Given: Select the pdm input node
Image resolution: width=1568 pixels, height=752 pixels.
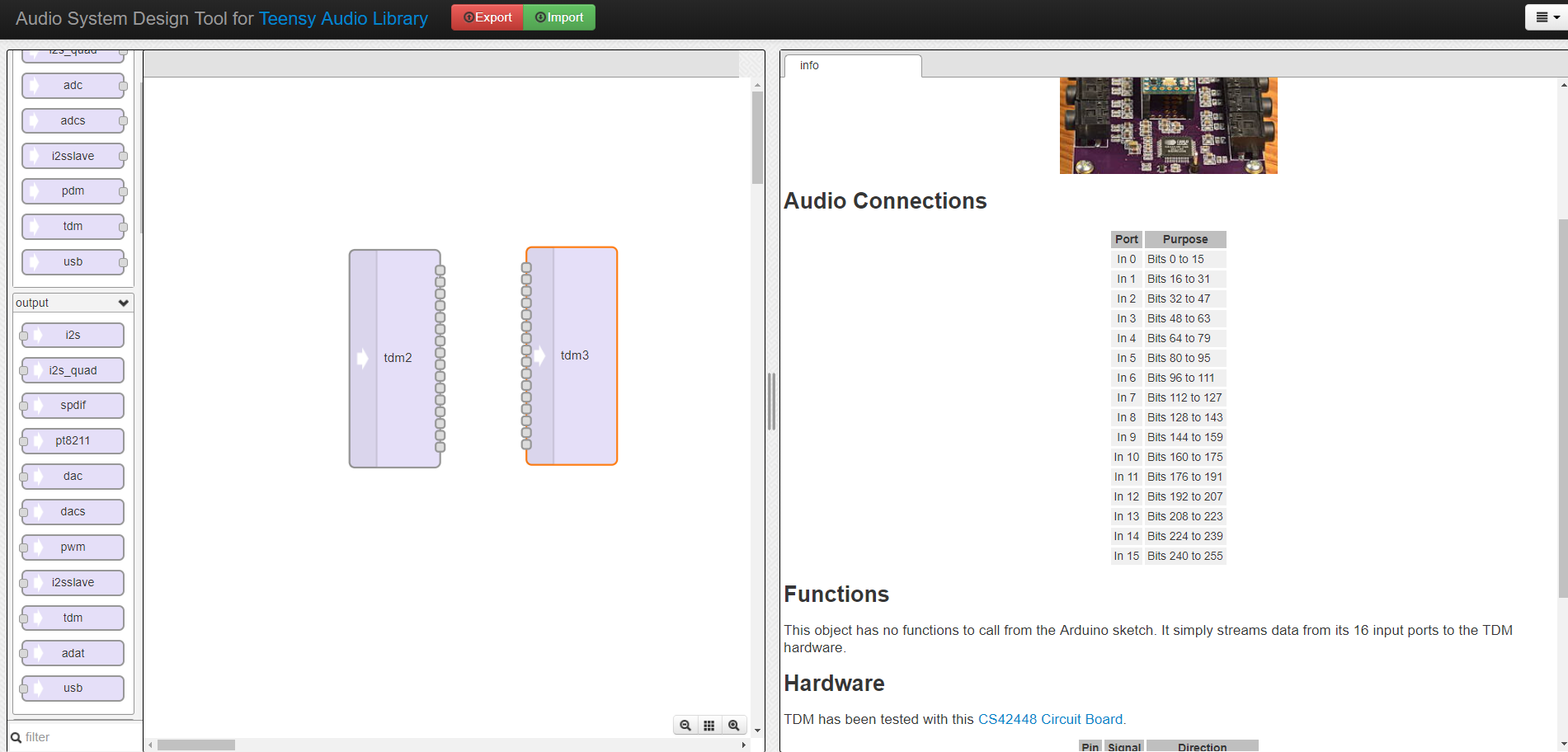Looking at the screenshot, I should coord(73,191).
